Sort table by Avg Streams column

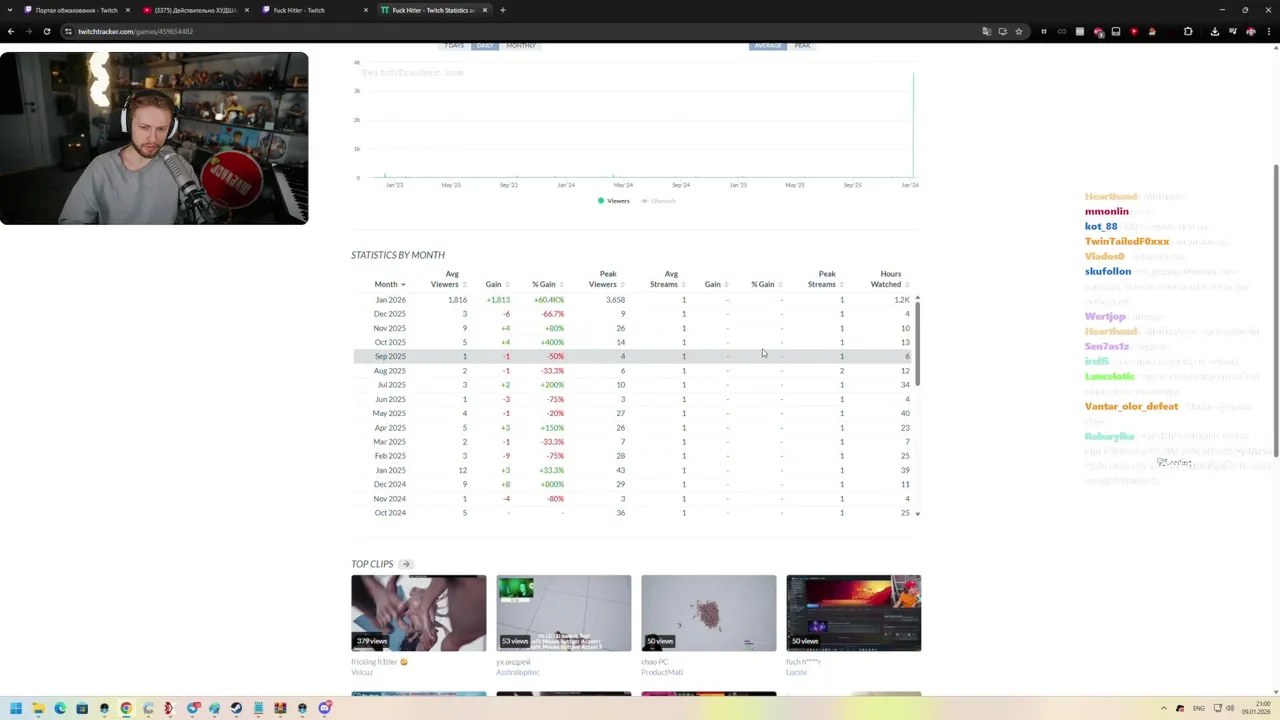(668, 279)
